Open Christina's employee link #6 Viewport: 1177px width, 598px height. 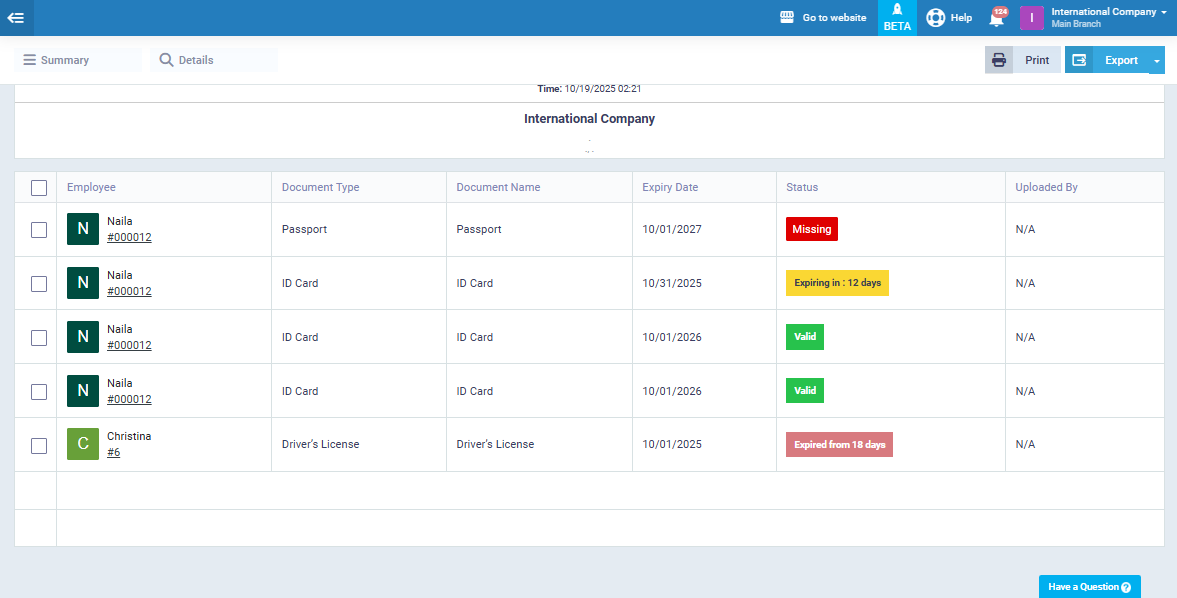click(114, 453)
